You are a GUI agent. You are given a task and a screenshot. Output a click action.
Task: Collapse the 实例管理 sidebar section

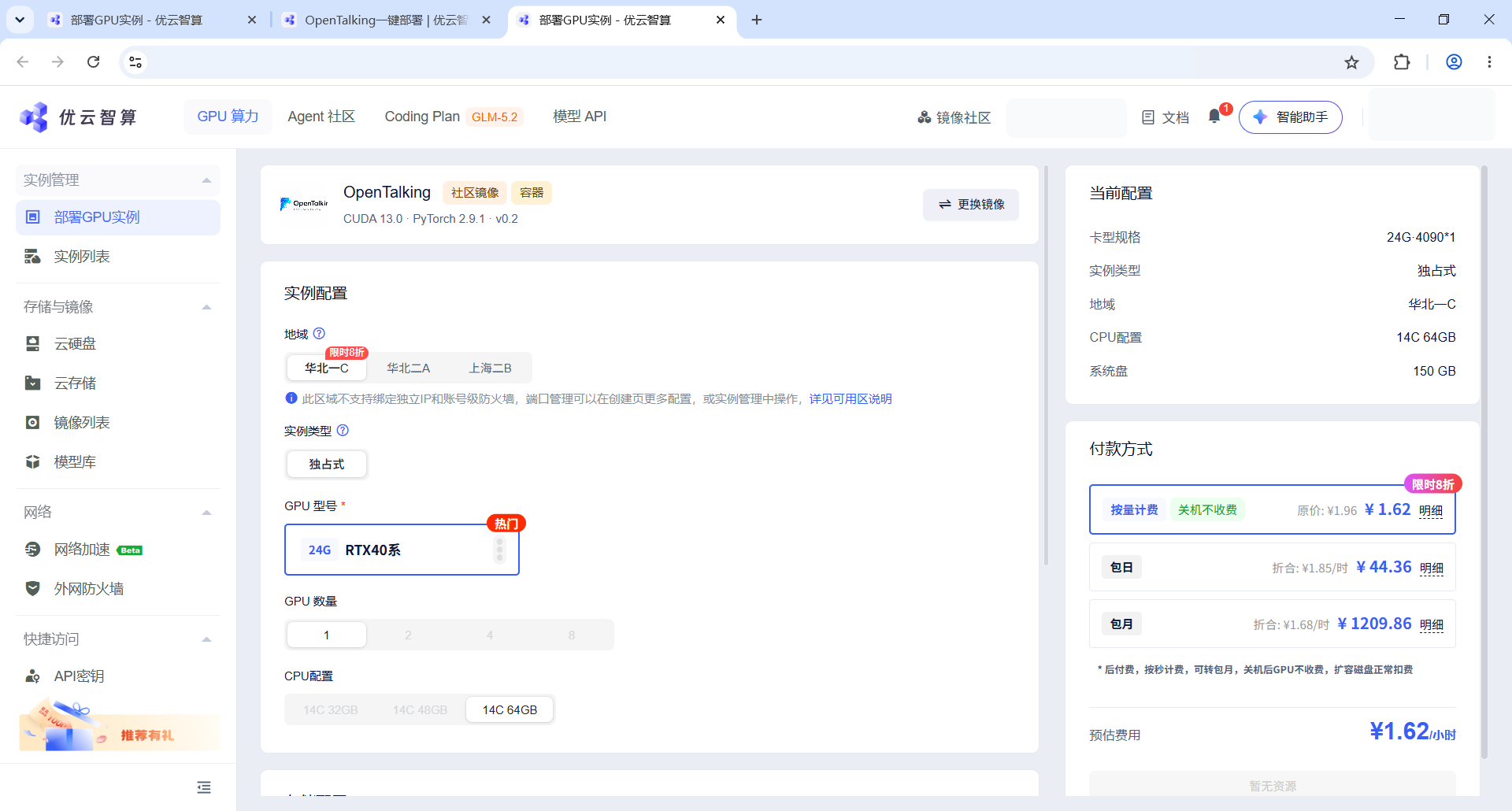[206, 180]
